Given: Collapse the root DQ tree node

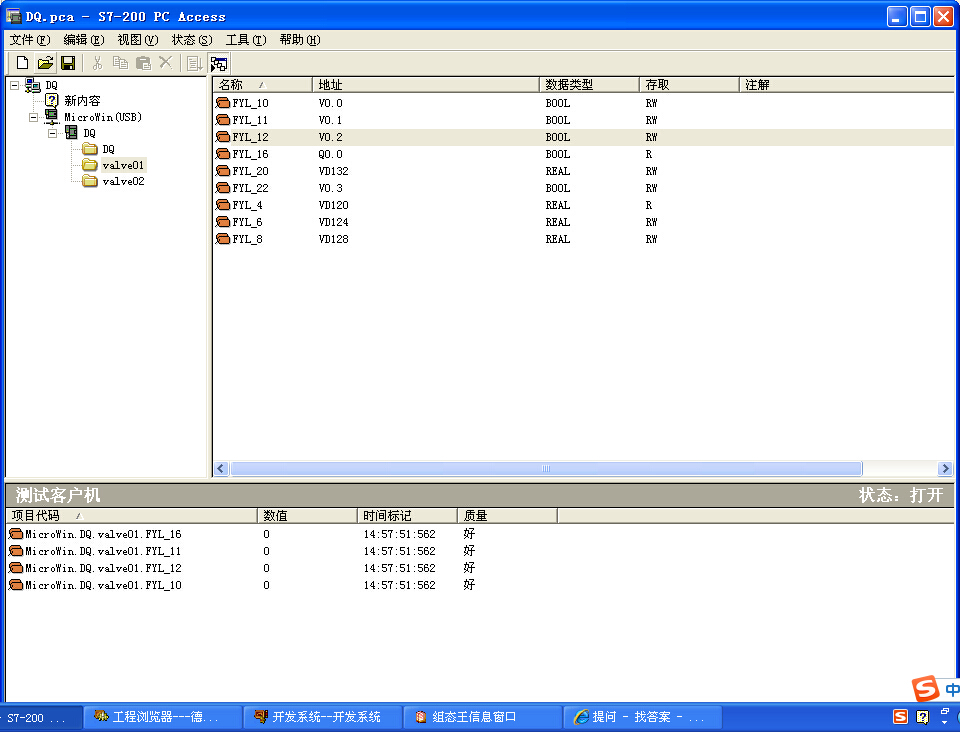Looking at the screenshot, I should click(x=15, y=85).
